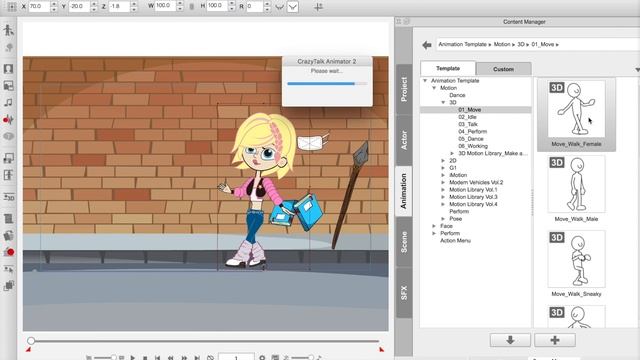Open the Scene side tab
Image resolution: width=640 pixels, height=360 pixels.
coord(404,242)
